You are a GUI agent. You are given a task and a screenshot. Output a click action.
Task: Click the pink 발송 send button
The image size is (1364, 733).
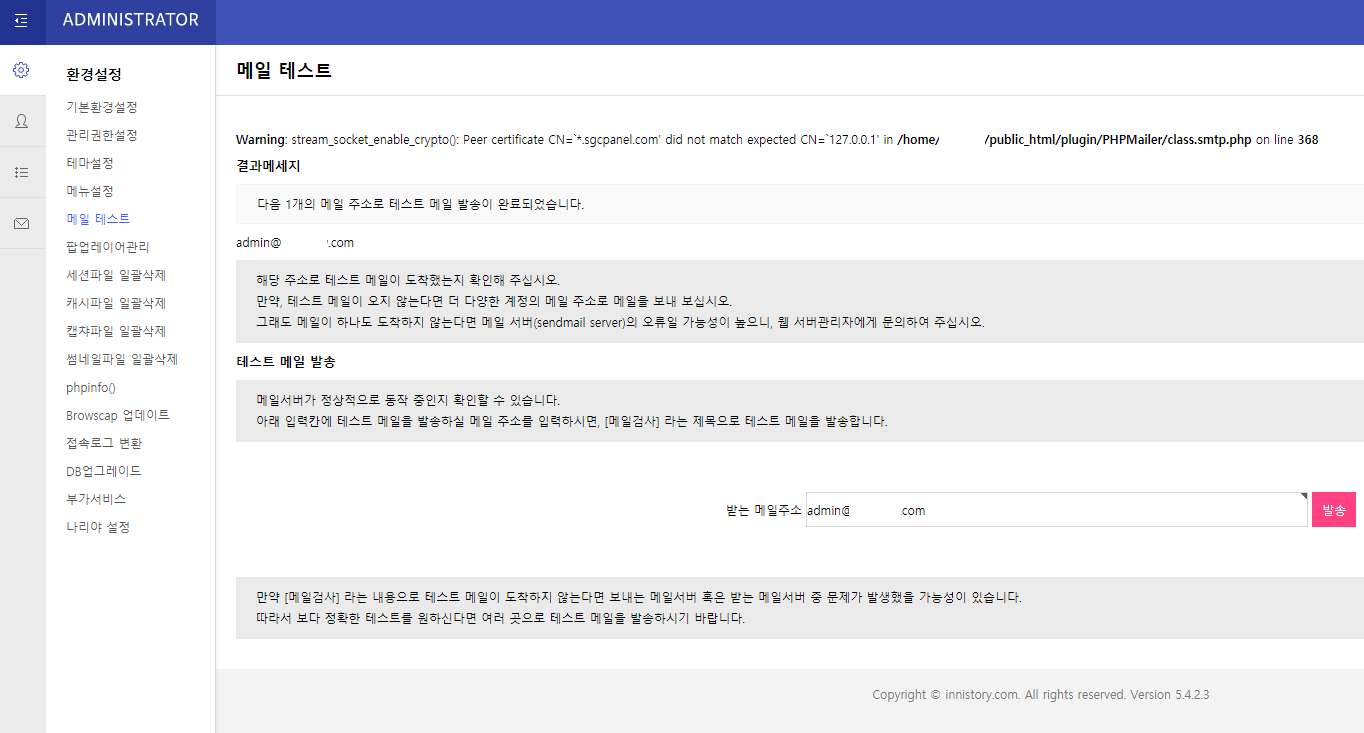(1334, 510)
